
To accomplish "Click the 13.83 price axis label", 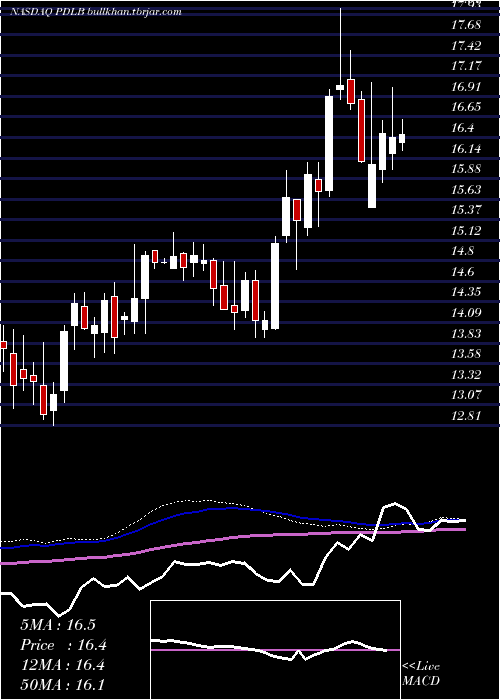I will click(466, 334).
